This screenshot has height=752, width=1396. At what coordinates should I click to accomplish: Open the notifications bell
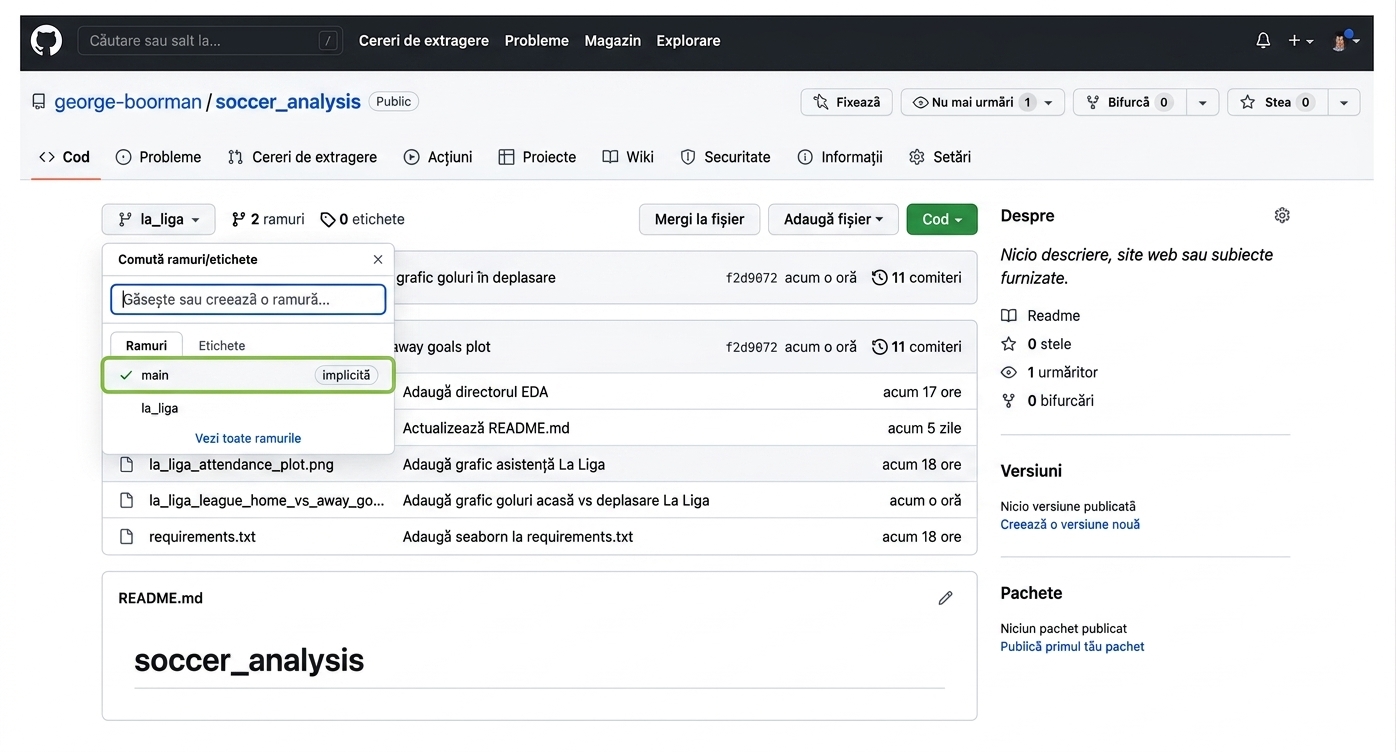pos(1263,41)
